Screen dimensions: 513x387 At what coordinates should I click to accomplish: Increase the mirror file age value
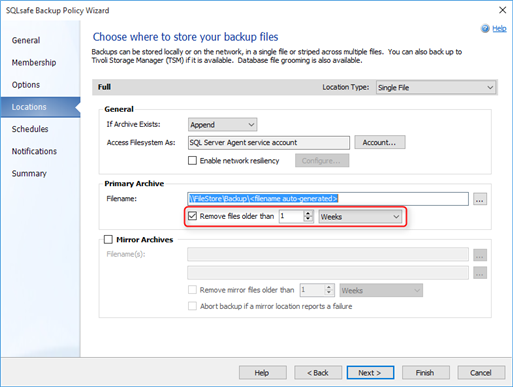[329, 287]
